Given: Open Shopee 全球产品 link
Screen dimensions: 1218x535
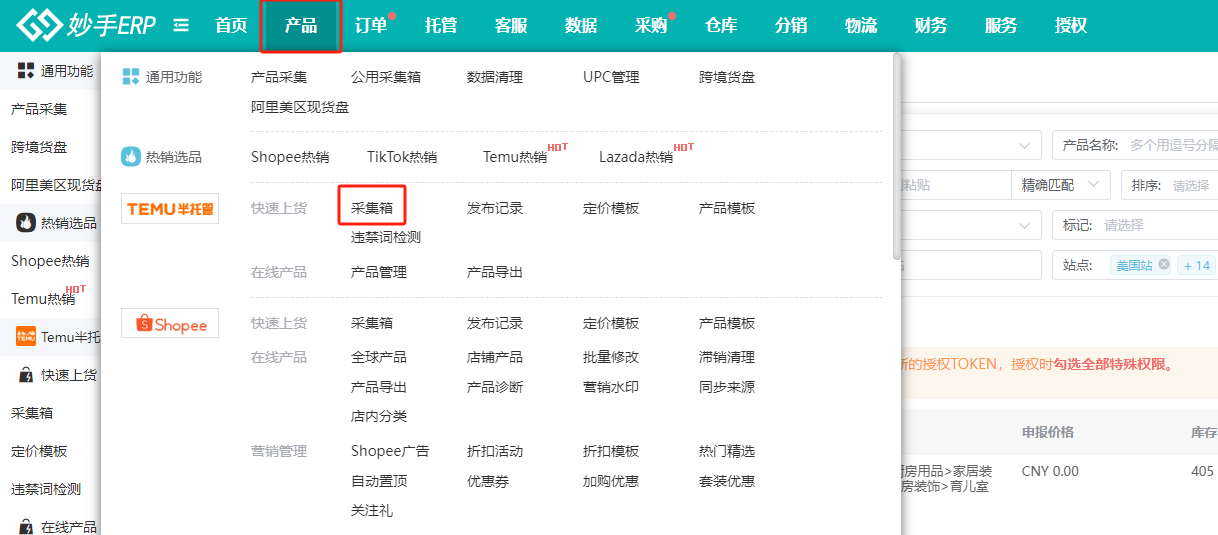Looking at the screenshot, I should pyautogui.click(x=379, y=357).
